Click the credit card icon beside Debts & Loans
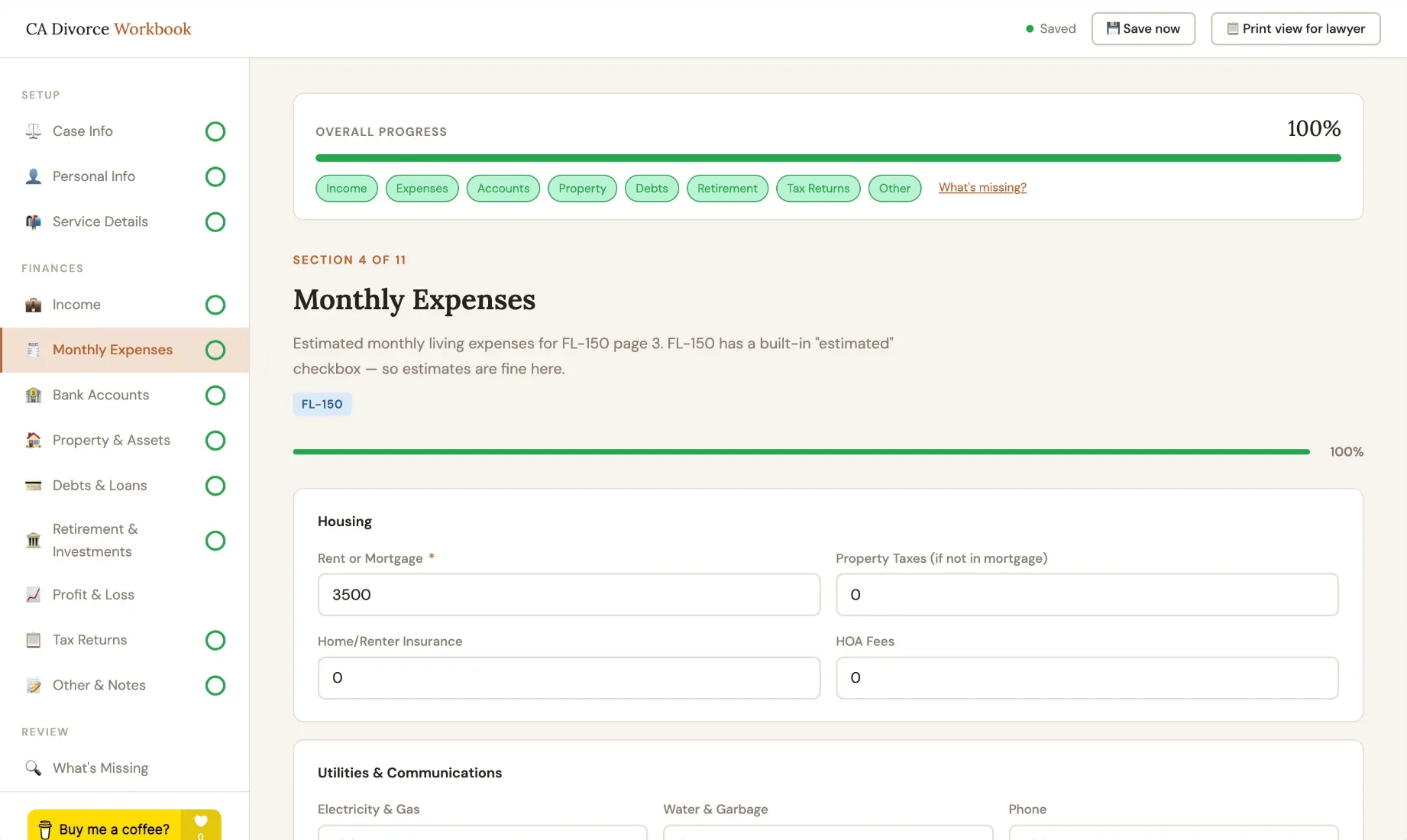This screenshot has height=840, width=1407. point(34,485)
